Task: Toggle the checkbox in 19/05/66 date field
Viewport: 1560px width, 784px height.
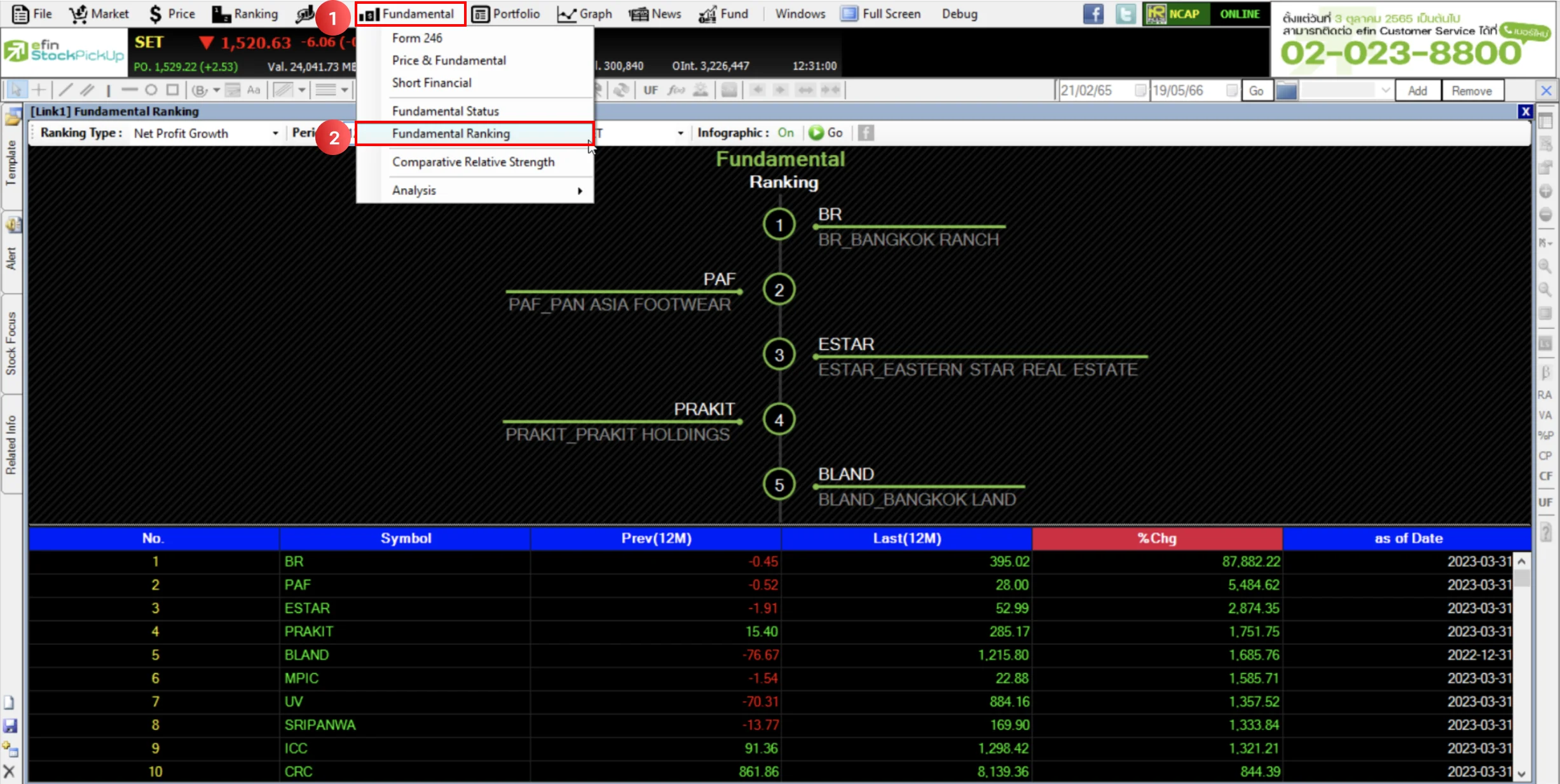Action: pyautogui.click(x=1231, y=90)
